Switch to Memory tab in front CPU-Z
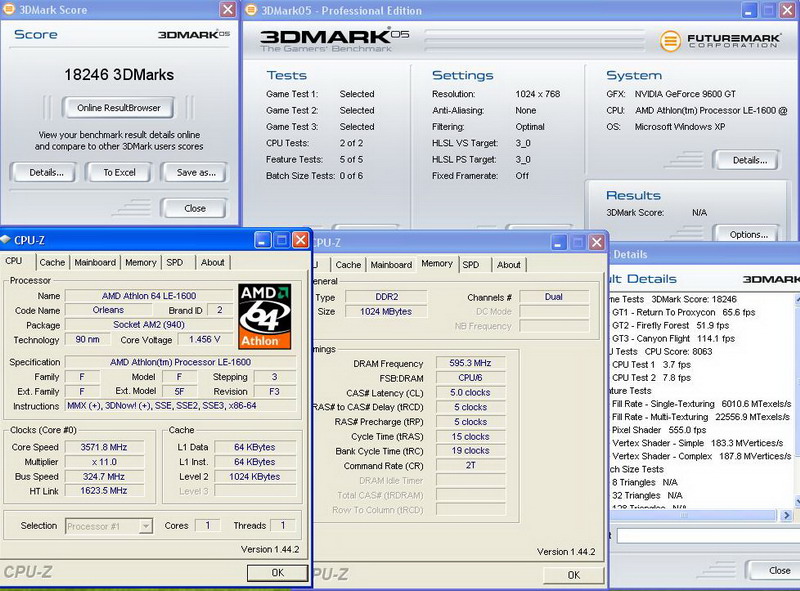This screenshot has width=800, height=591. coord(141,262)
